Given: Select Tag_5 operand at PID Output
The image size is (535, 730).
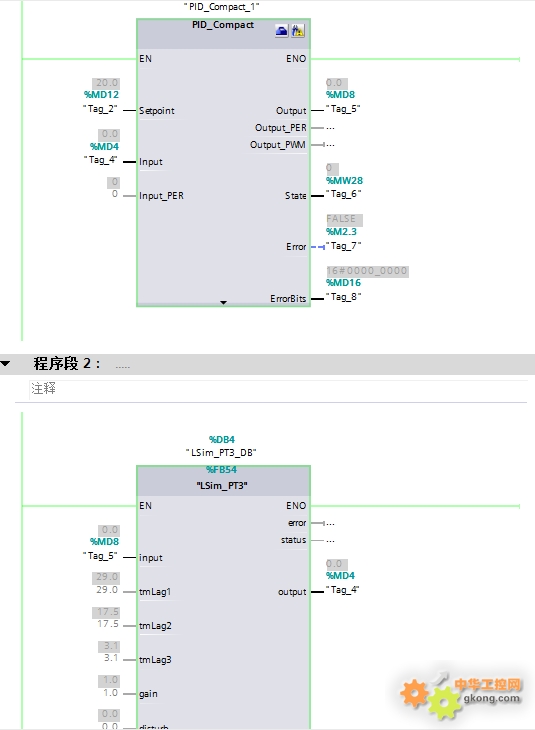Looking at the screenshot, I should (343, 109).
